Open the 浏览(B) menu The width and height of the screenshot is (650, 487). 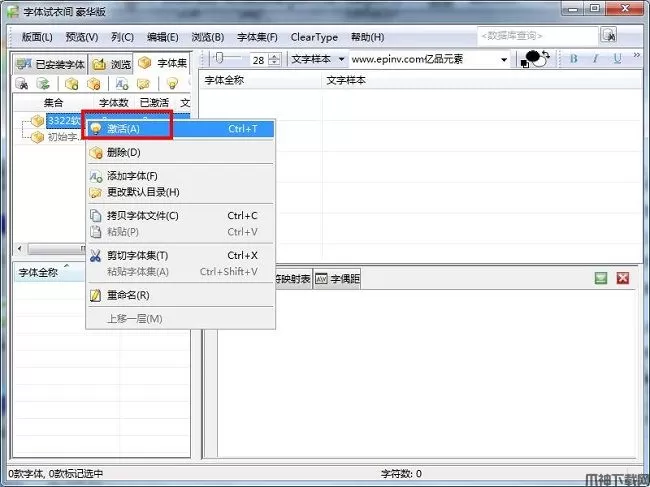[x=208, y=37]
